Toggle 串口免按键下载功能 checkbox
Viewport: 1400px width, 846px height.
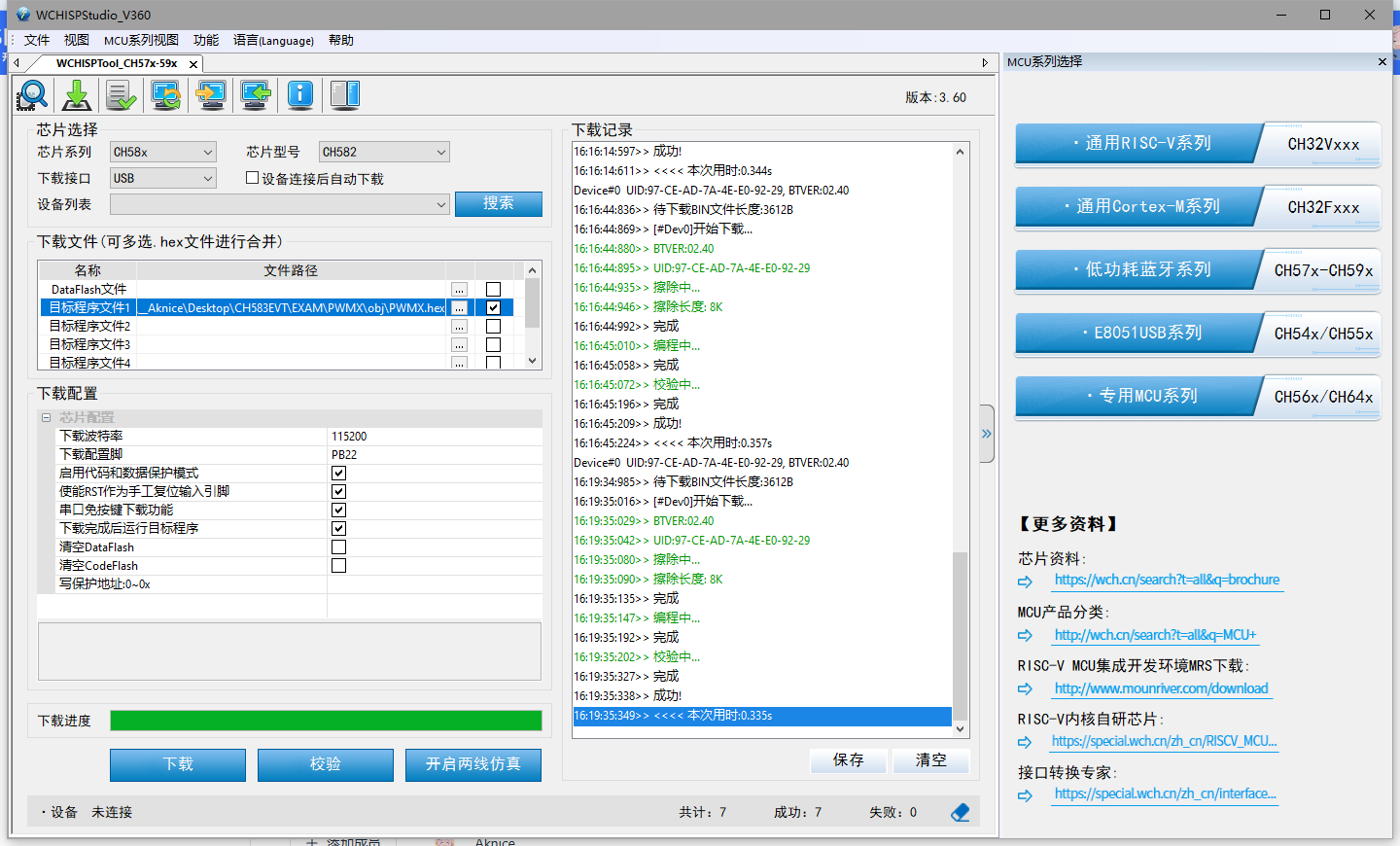tap(338, 511)
